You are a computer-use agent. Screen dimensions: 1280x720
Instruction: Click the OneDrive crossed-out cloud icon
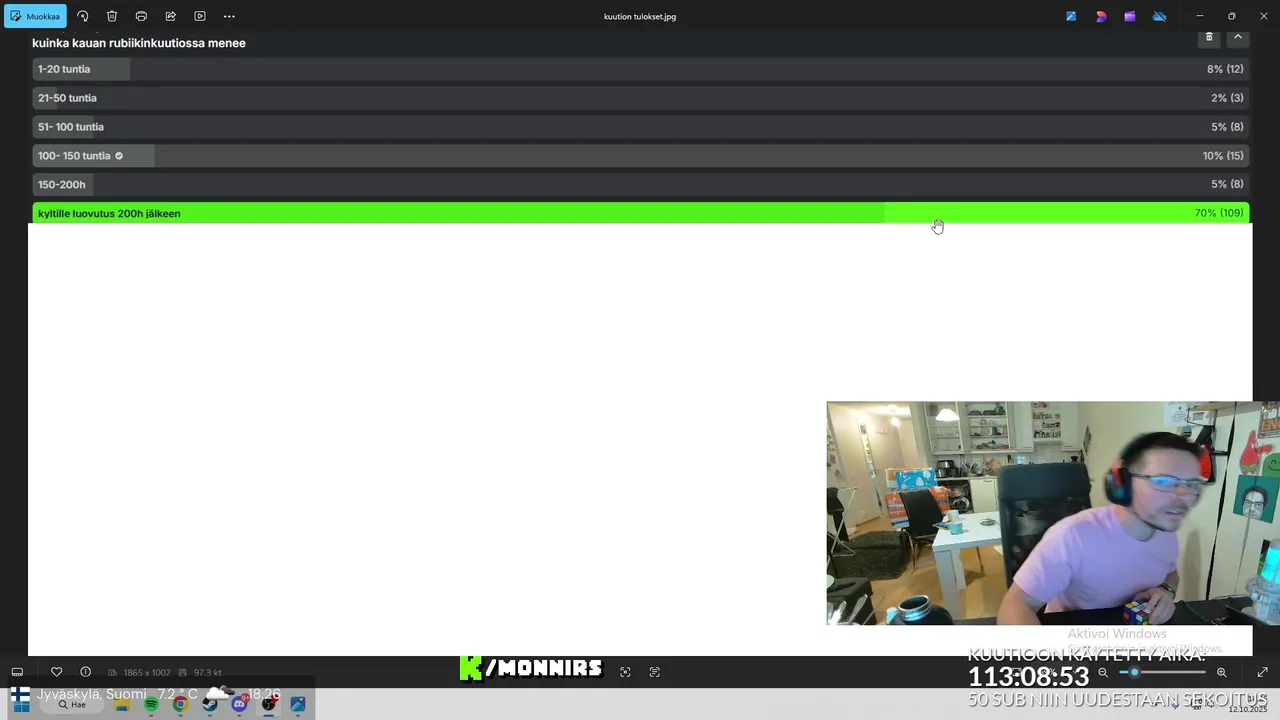[1160, 16]
